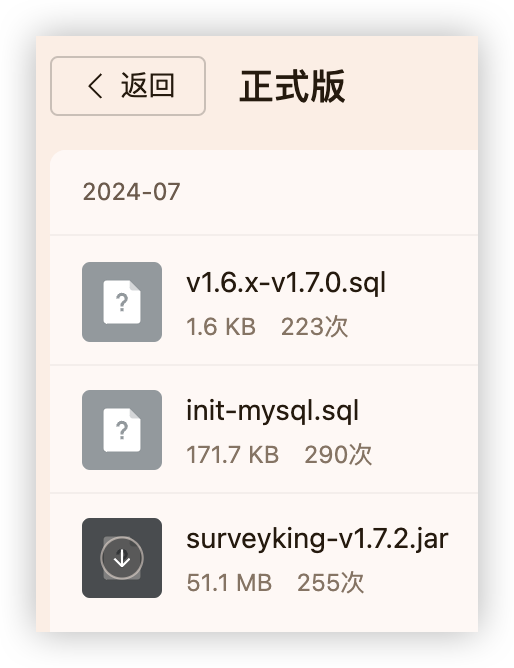Click the 223次 download count
Image resolution: width=514 pixels, height=668 pixels.
(314, 327)
